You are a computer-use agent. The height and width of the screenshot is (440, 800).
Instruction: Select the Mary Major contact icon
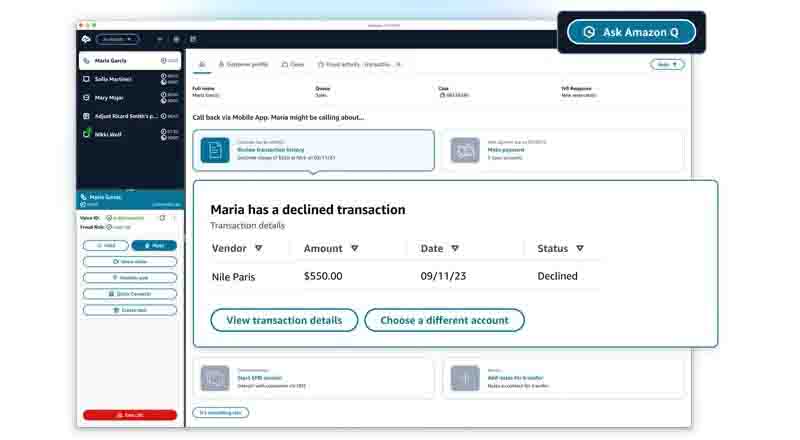tap(86, 97)
